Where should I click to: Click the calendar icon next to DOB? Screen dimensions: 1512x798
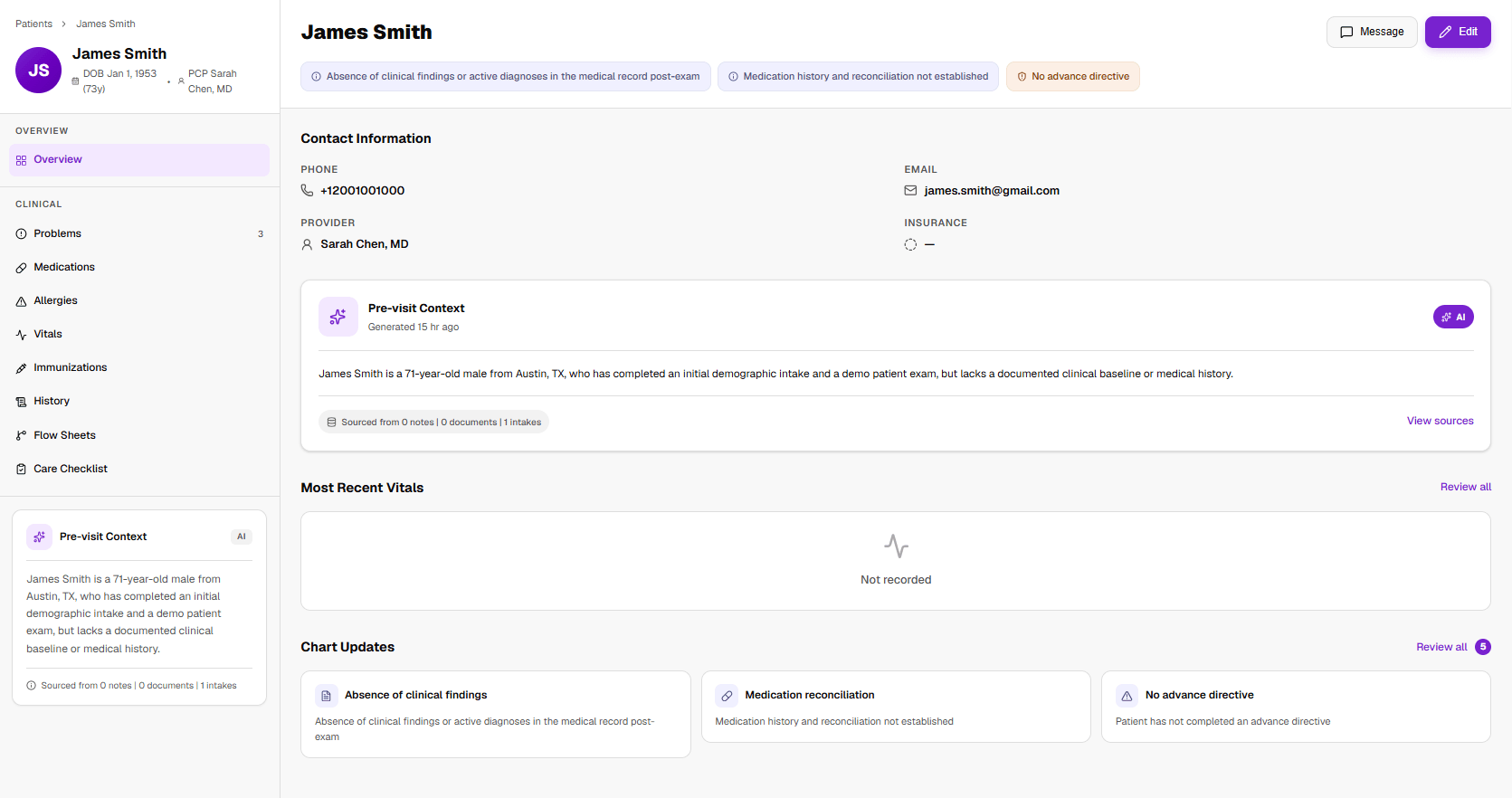click(x=75, y=81)
